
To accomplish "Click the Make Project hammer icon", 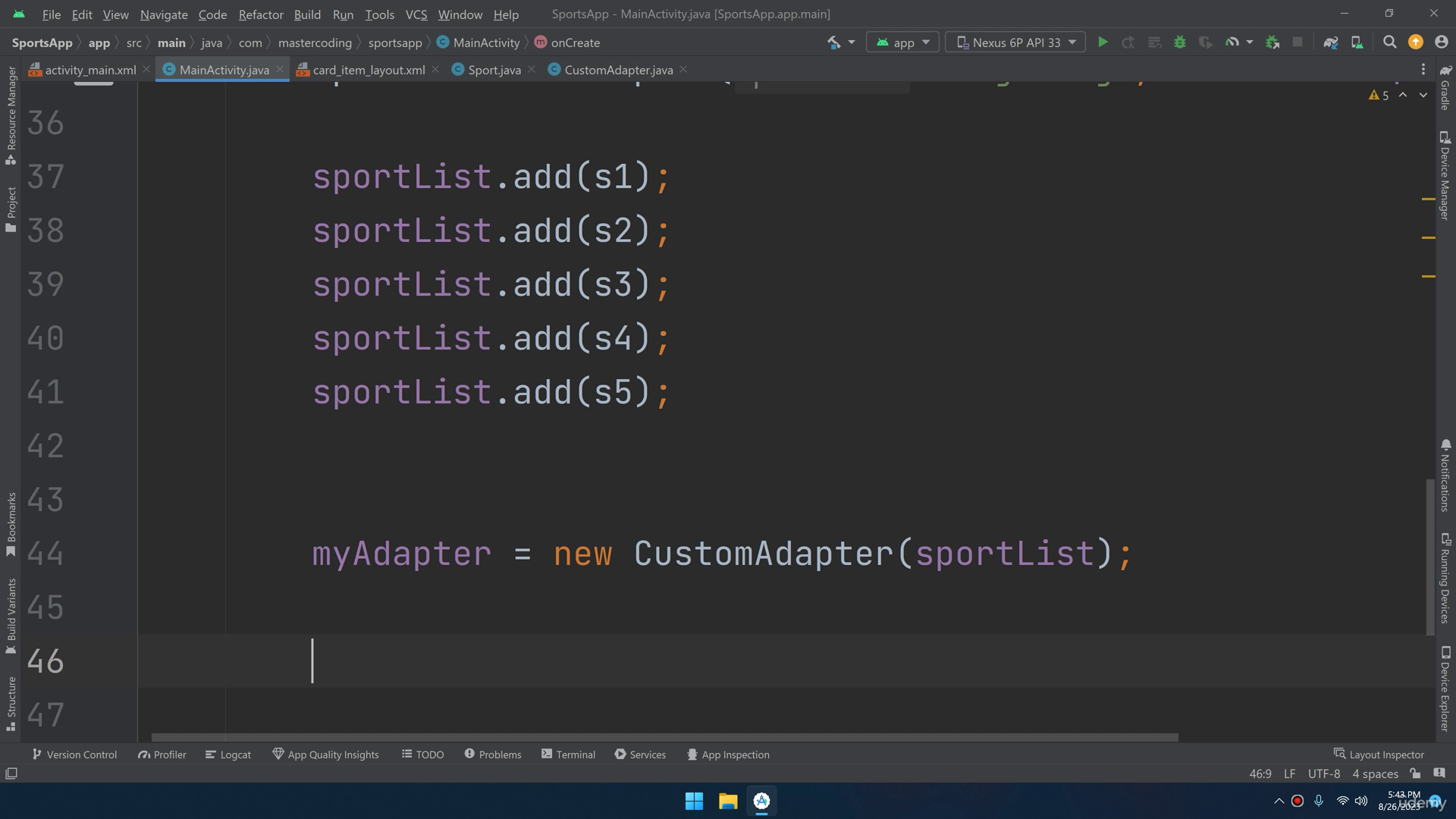I will pos(833,42).
